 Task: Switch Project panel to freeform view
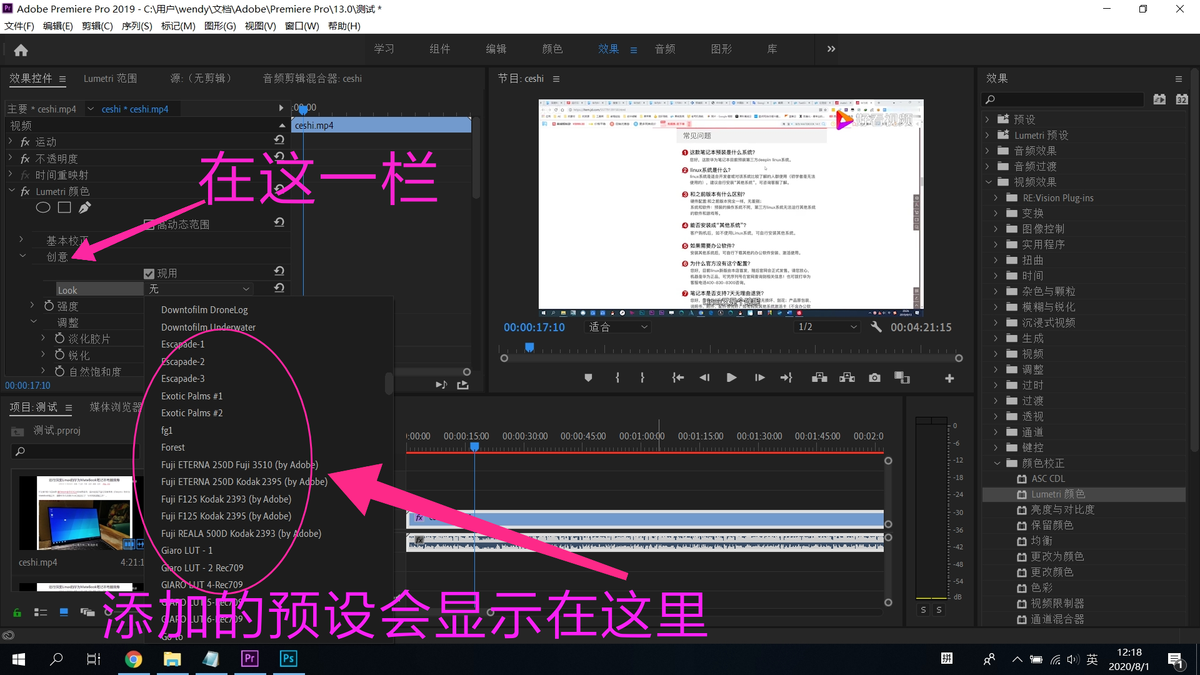[87, 612]
